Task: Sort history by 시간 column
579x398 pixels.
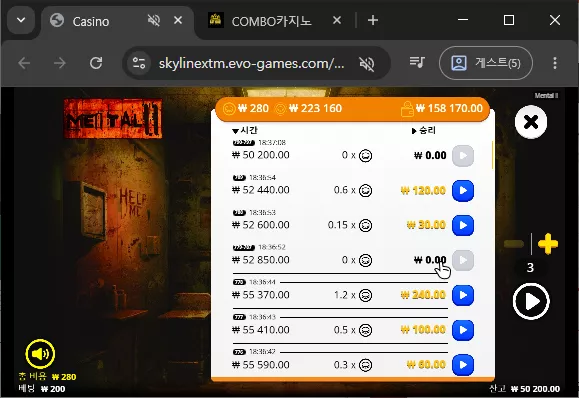Action: click(x=245, y=130)
